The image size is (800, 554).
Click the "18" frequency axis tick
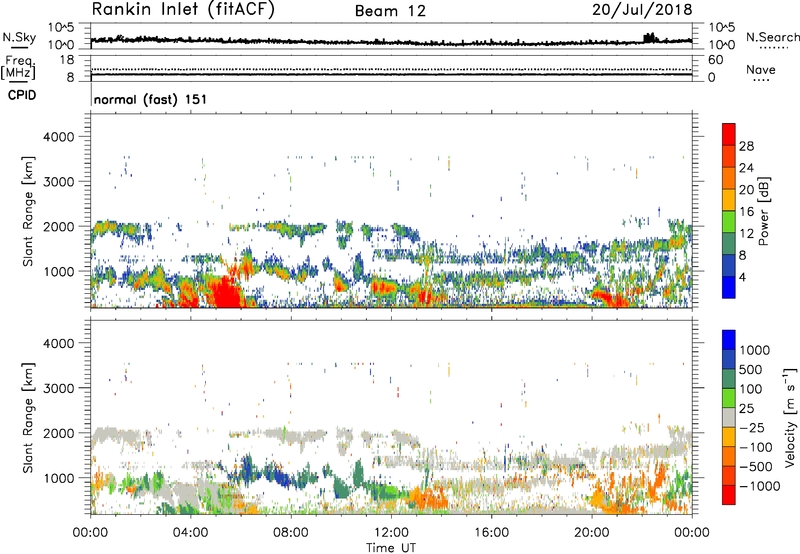tap(66, 60)
